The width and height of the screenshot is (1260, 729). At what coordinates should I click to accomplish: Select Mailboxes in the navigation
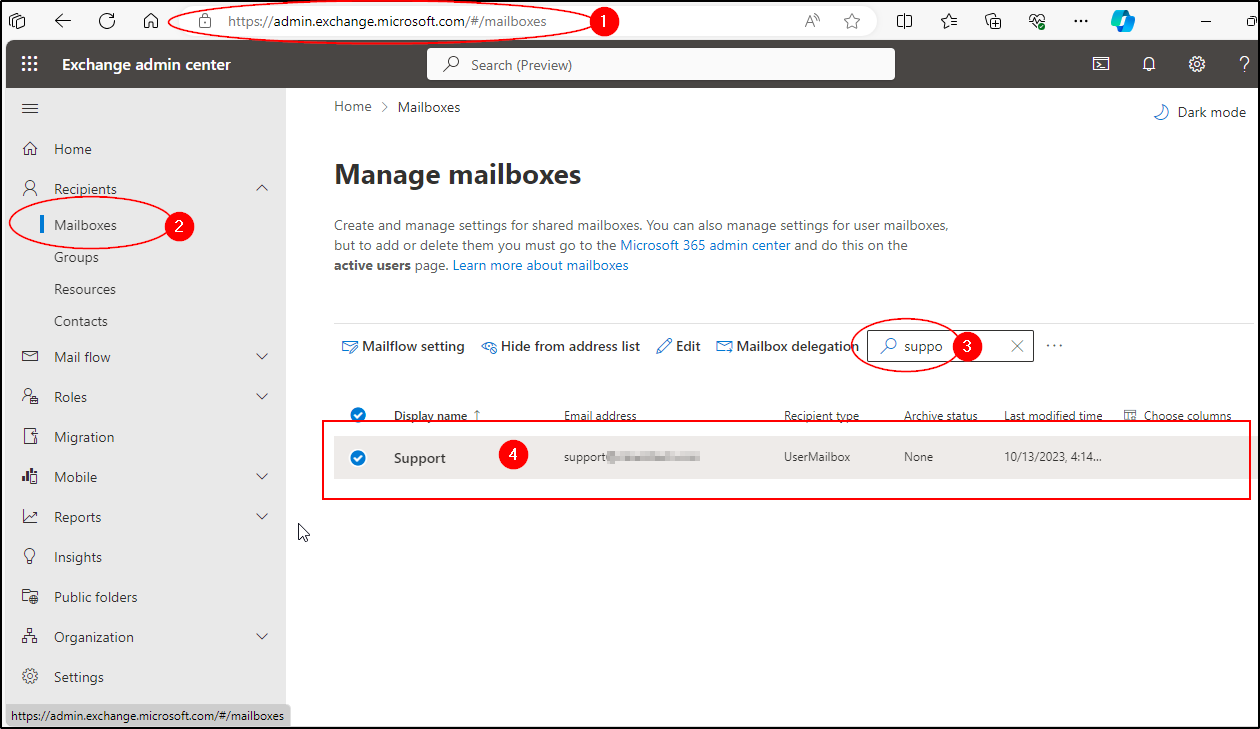[x=85, y=225]
